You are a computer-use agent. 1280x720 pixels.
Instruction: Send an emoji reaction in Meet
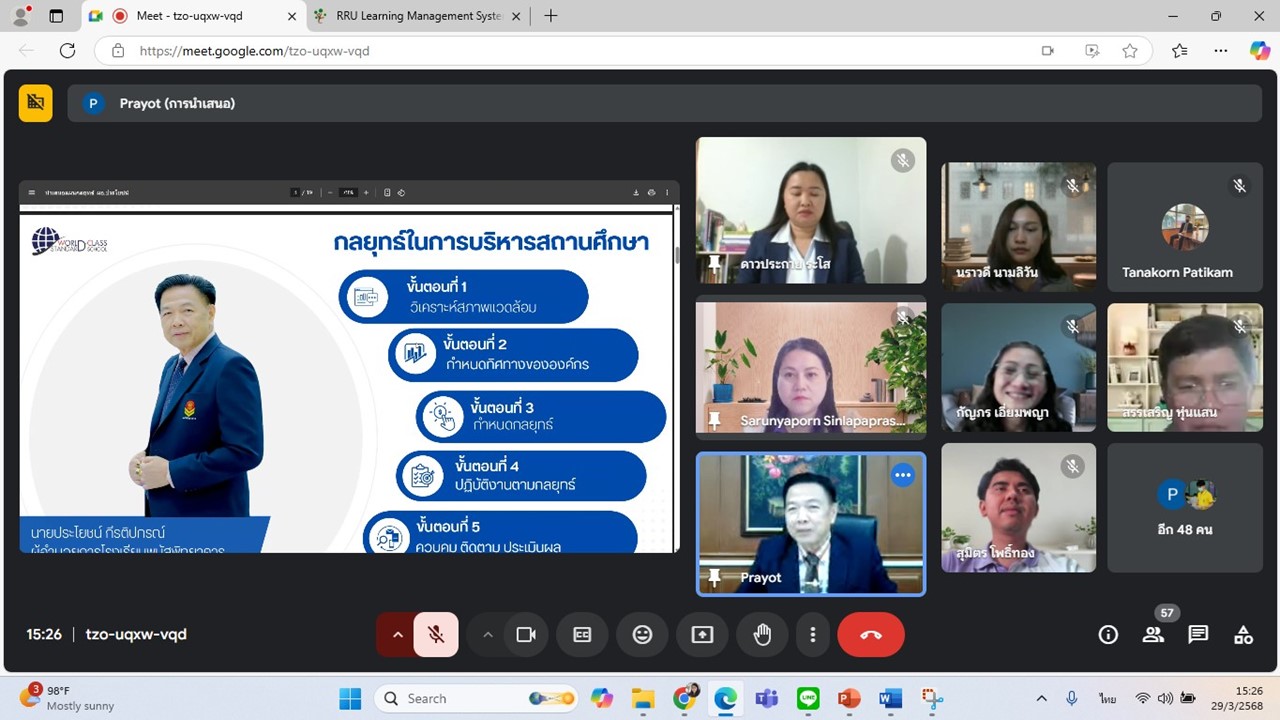(x=642, y=634)
